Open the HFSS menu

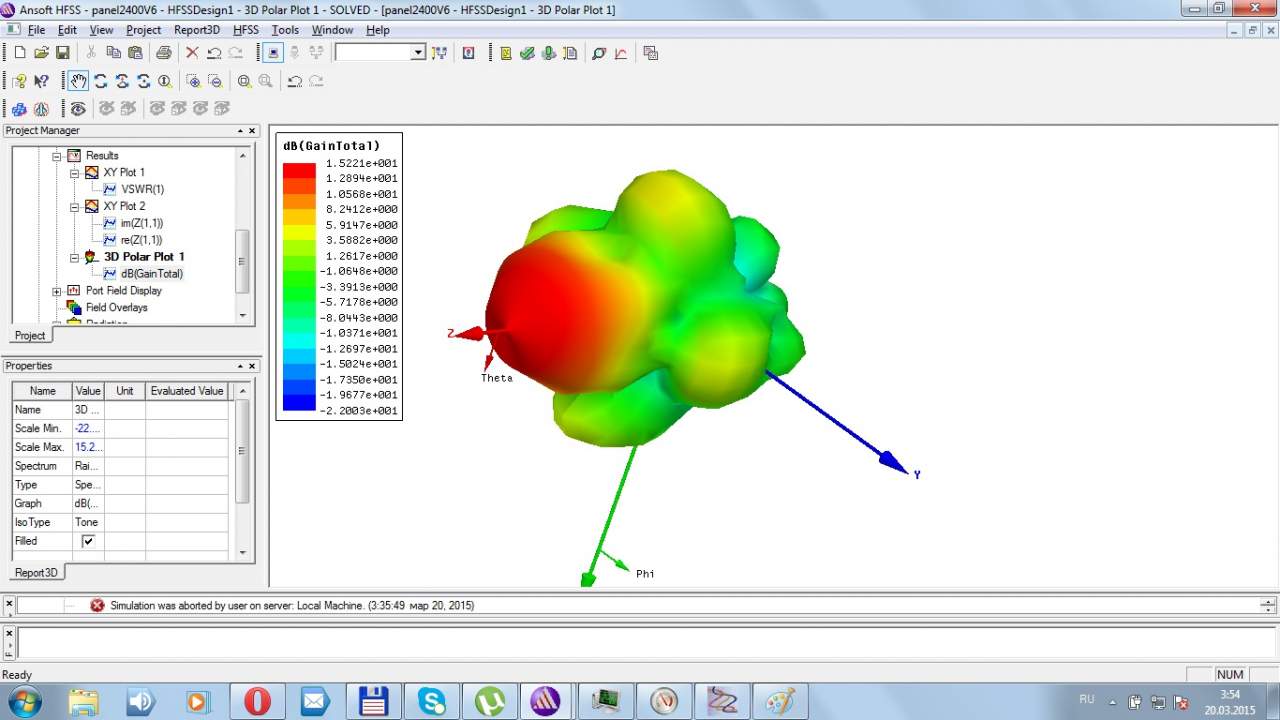coord(245,30)
